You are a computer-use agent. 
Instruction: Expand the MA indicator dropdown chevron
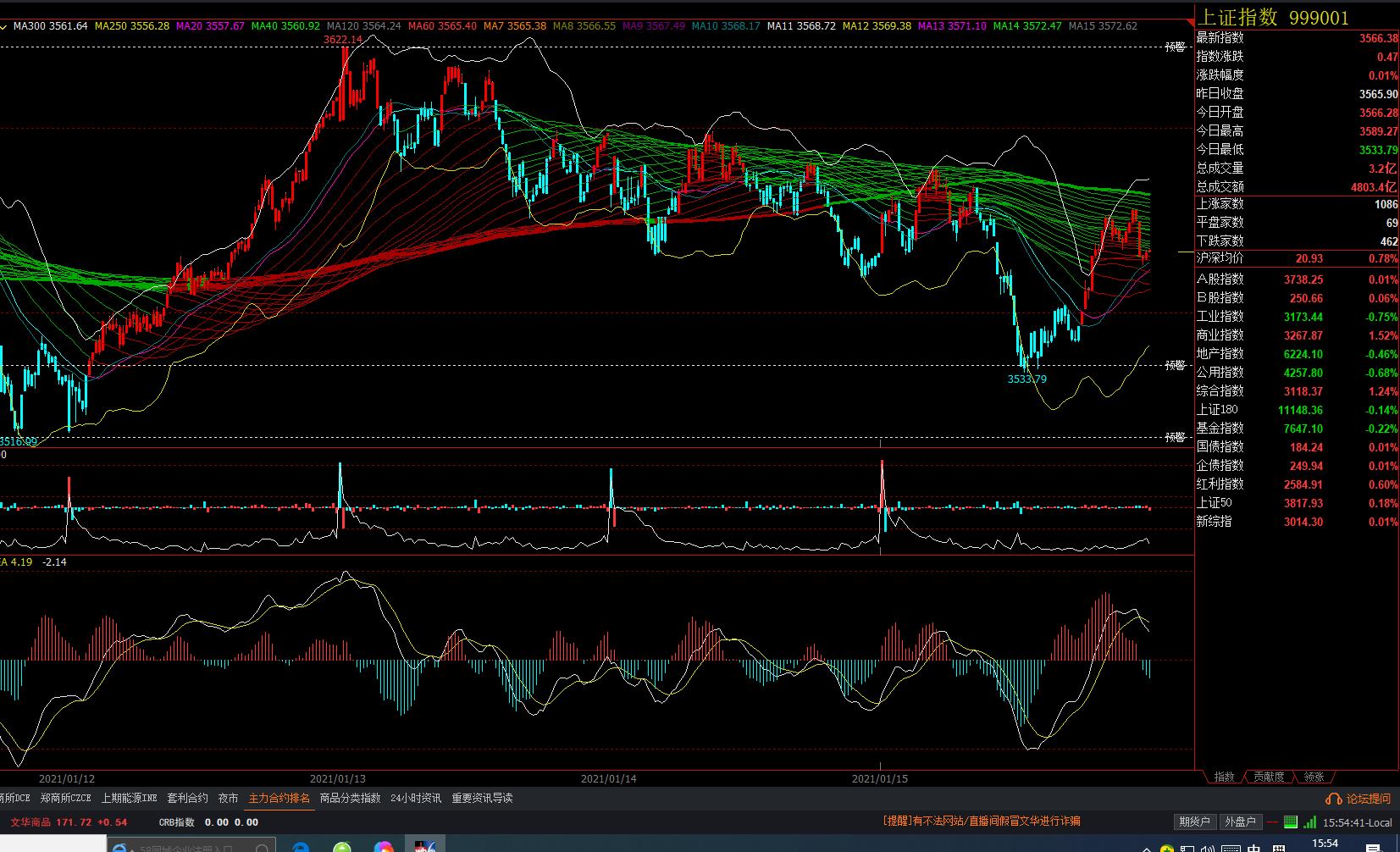tap(4, 26)
